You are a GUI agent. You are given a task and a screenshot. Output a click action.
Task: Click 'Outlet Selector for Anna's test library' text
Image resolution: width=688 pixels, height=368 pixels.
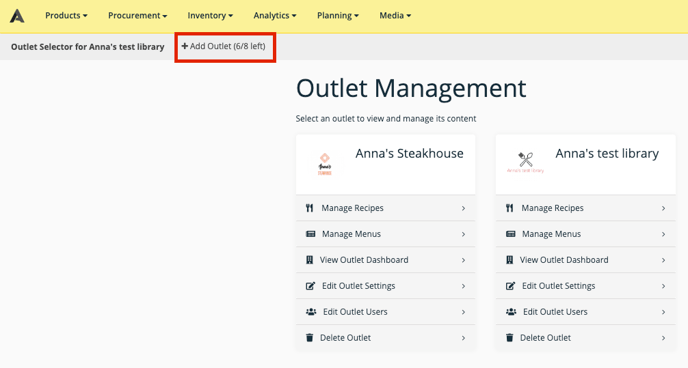pyautogui.click(x=88, y=46)
